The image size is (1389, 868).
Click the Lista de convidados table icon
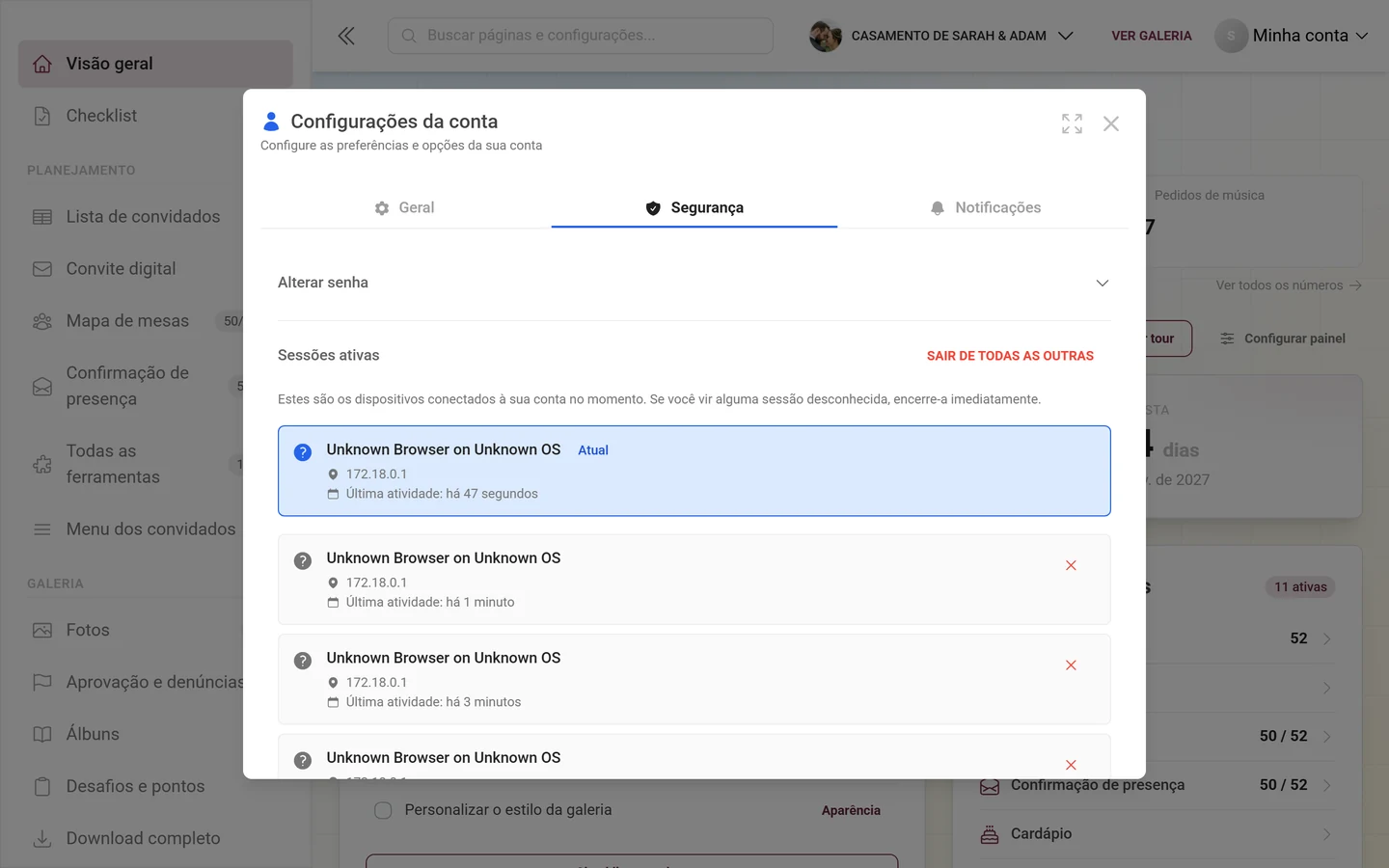click(42, 217)
